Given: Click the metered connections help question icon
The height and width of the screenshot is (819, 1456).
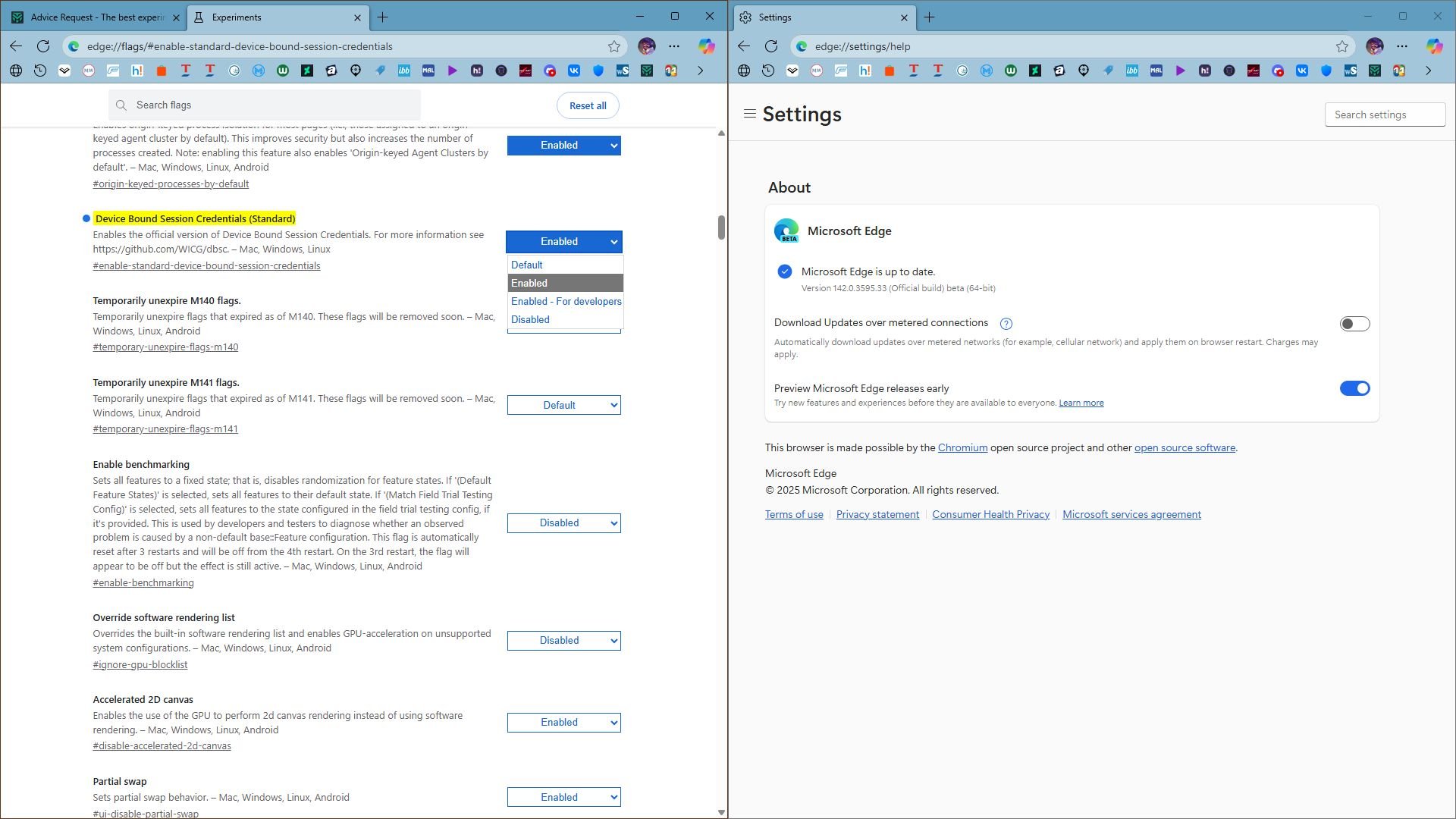Looking at the screenshot, I should 1006,324.
